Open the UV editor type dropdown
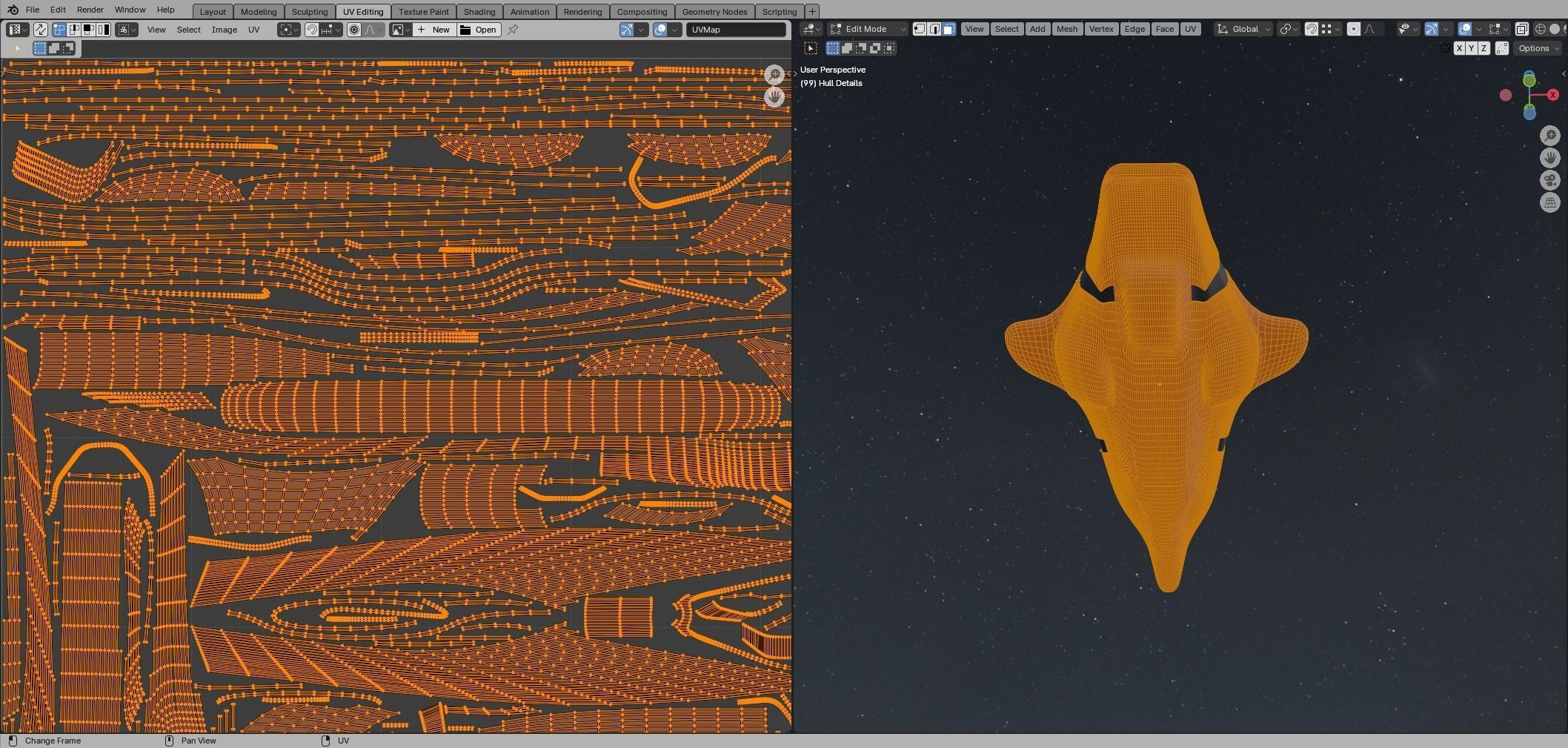Viewport: 1568px width, 748px height. [18, 30]
